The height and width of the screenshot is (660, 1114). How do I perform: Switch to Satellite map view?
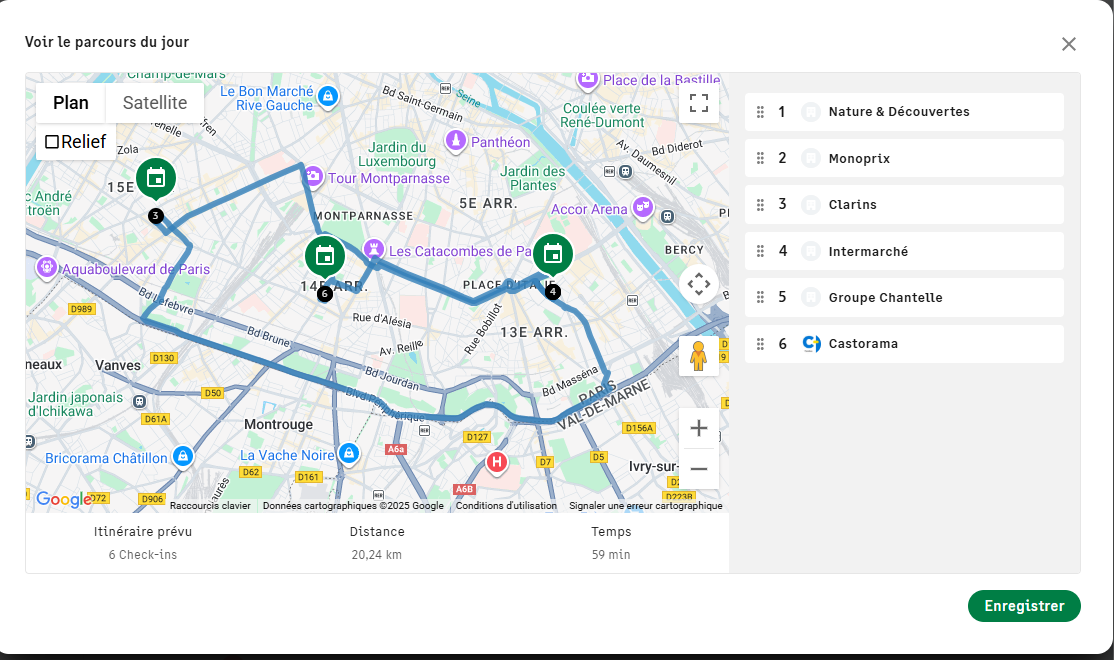[x=155, y=103]
